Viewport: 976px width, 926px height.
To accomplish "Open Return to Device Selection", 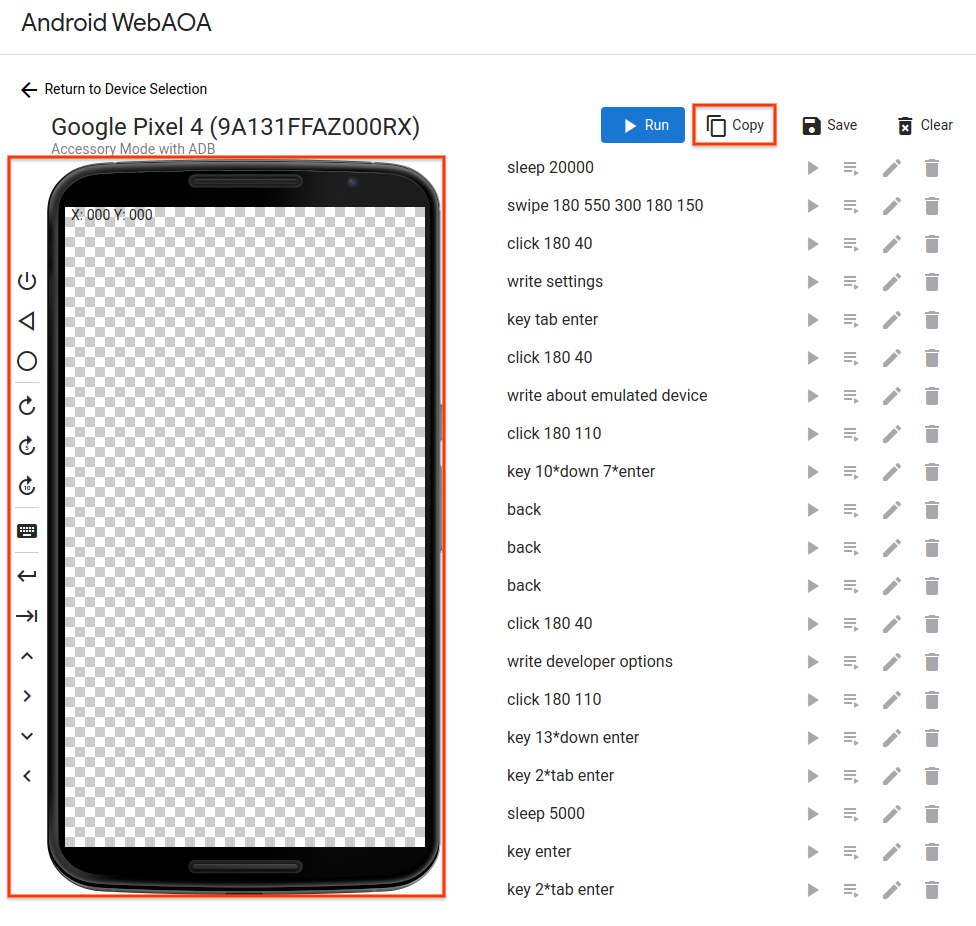I will pyautogui.click(x=113, y=89).
